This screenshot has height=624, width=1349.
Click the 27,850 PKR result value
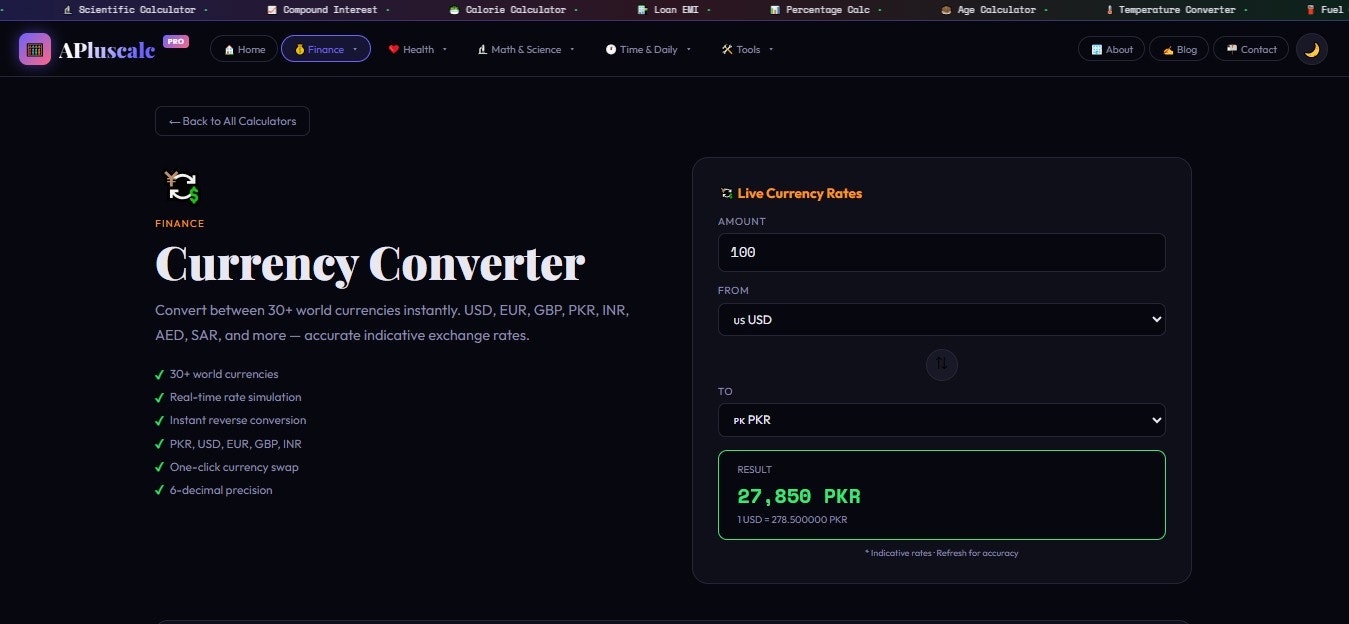click(x=799, y=496)
